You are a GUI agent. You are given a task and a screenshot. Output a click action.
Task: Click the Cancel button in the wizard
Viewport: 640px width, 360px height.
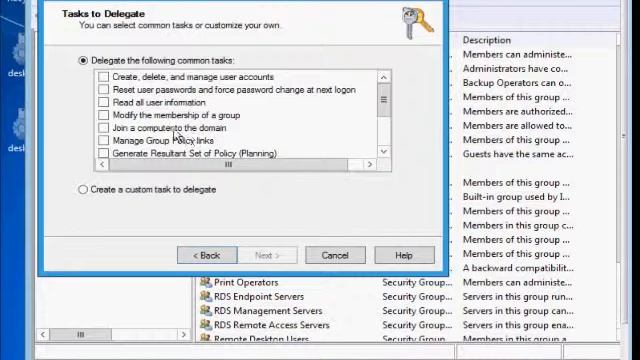[x=335, y=255]
